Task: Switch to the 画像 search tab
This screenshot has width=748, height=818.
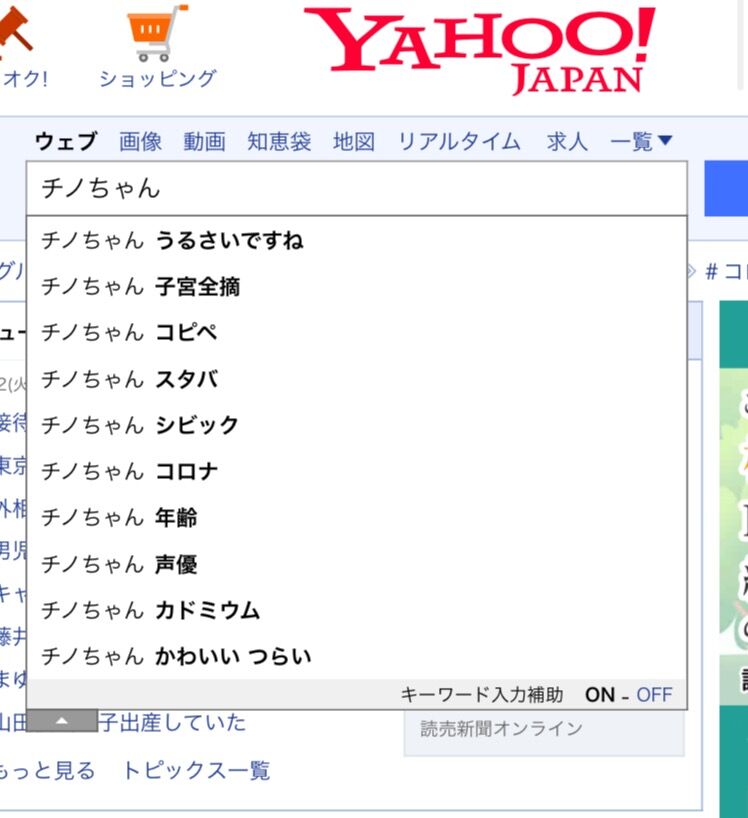Action: point(140,141)
